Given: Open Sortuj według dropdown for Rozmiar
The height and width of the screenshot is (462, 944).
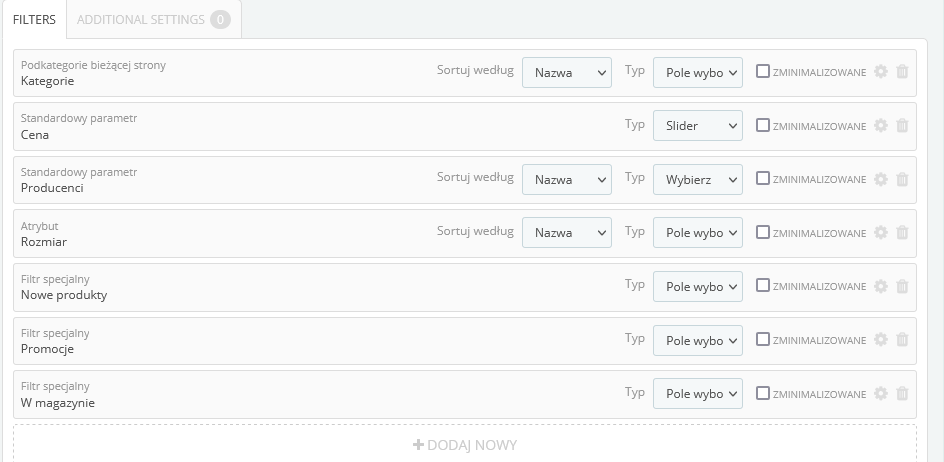Looking at the screenshot, I should pos(567,233).
